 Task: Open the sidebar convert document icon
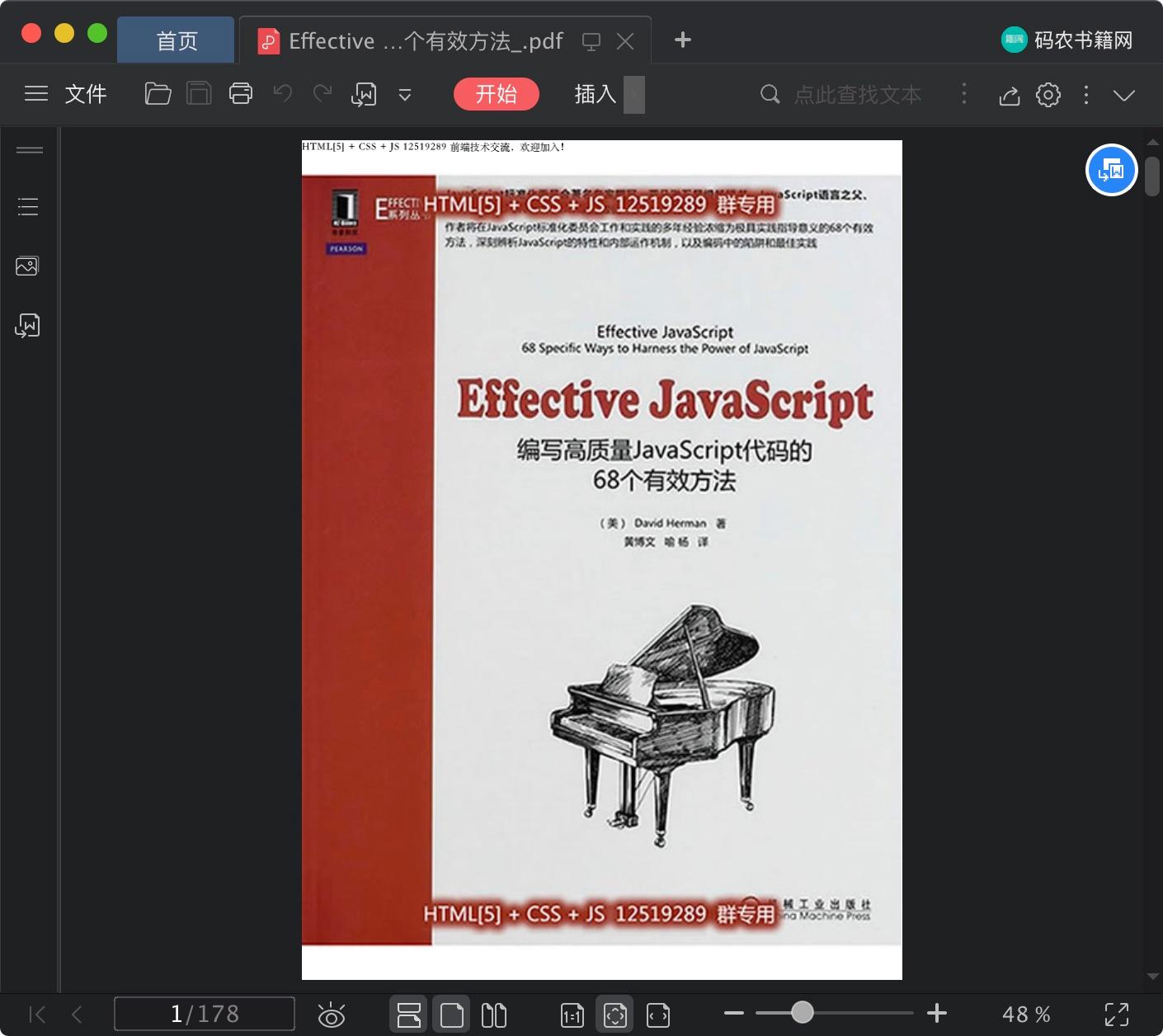coord(27,326)
